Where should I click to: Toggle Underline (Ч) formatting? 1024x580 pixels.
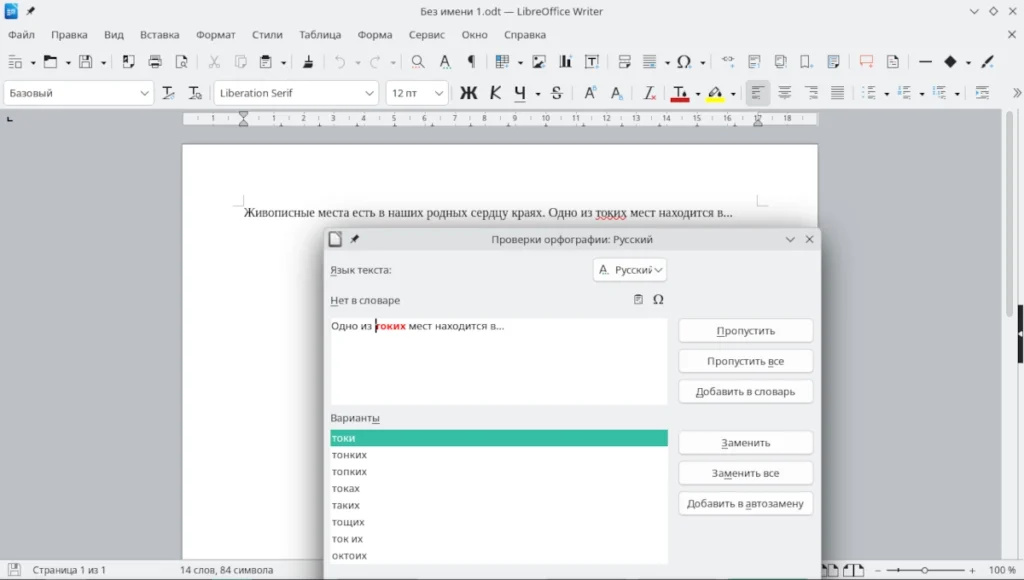coord(520,93)
